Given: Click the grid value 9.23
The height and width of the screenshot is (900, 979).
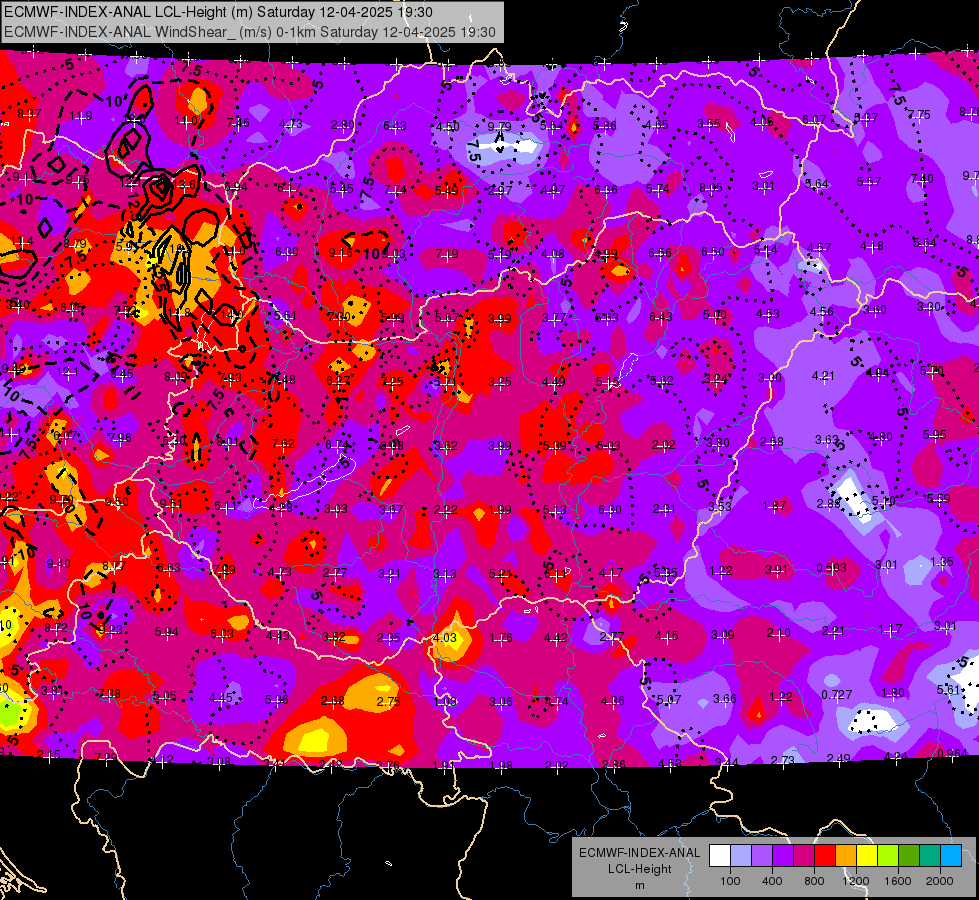Looking at the screenshot, I should (111, 630).
